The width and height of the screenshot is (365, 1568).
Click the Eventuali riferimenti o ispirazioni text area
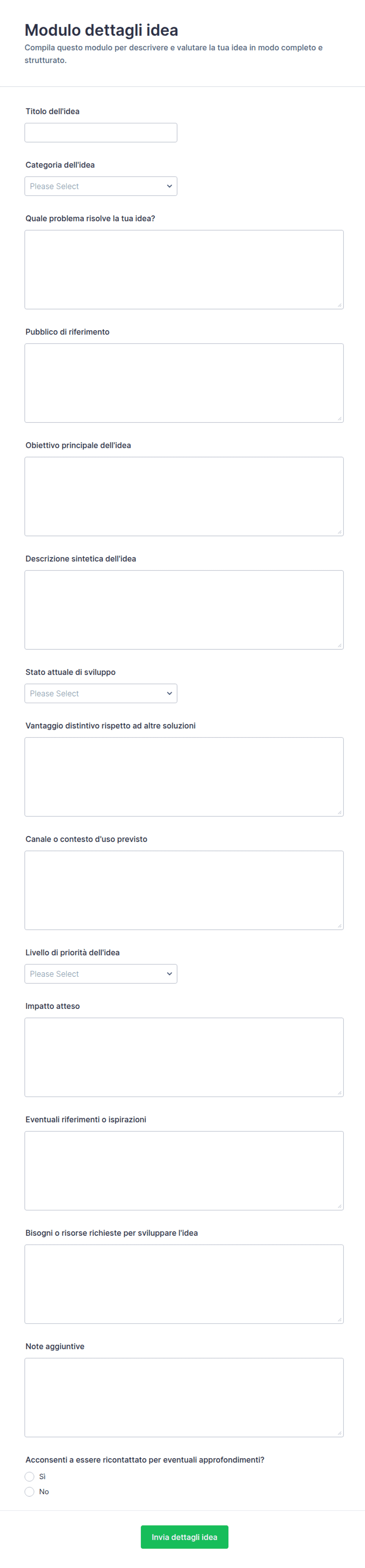point(184,1171)
